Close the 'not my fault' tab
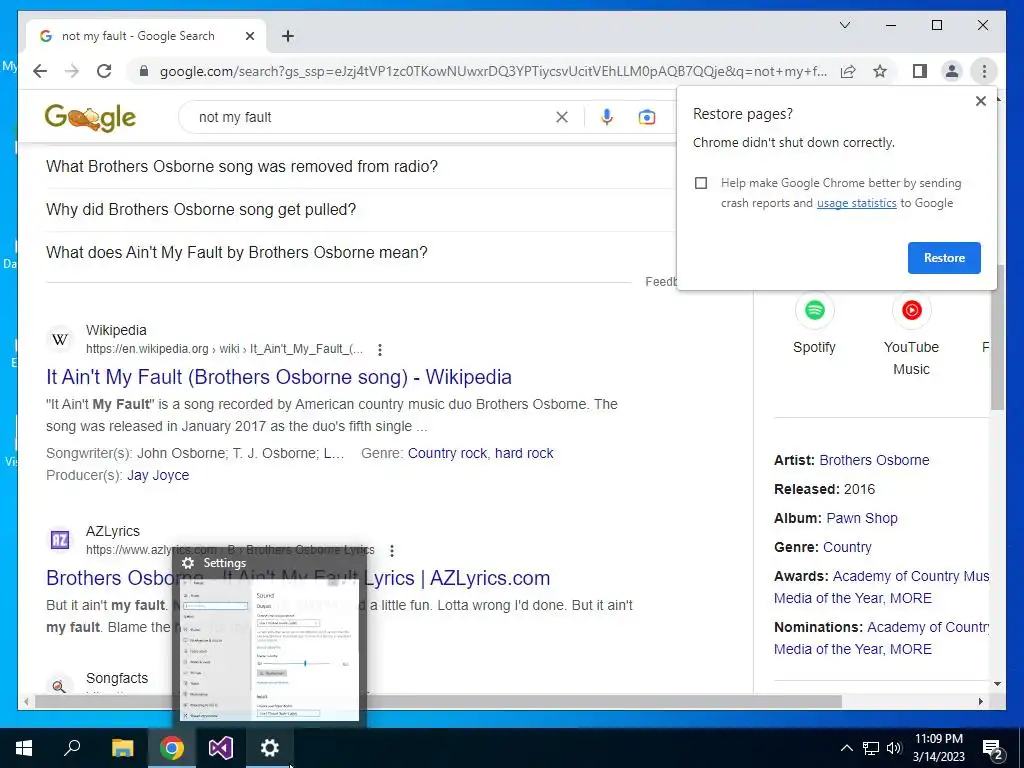This screenshot has height=768, width=1024. pyautogui.click(x=249, y=36)
